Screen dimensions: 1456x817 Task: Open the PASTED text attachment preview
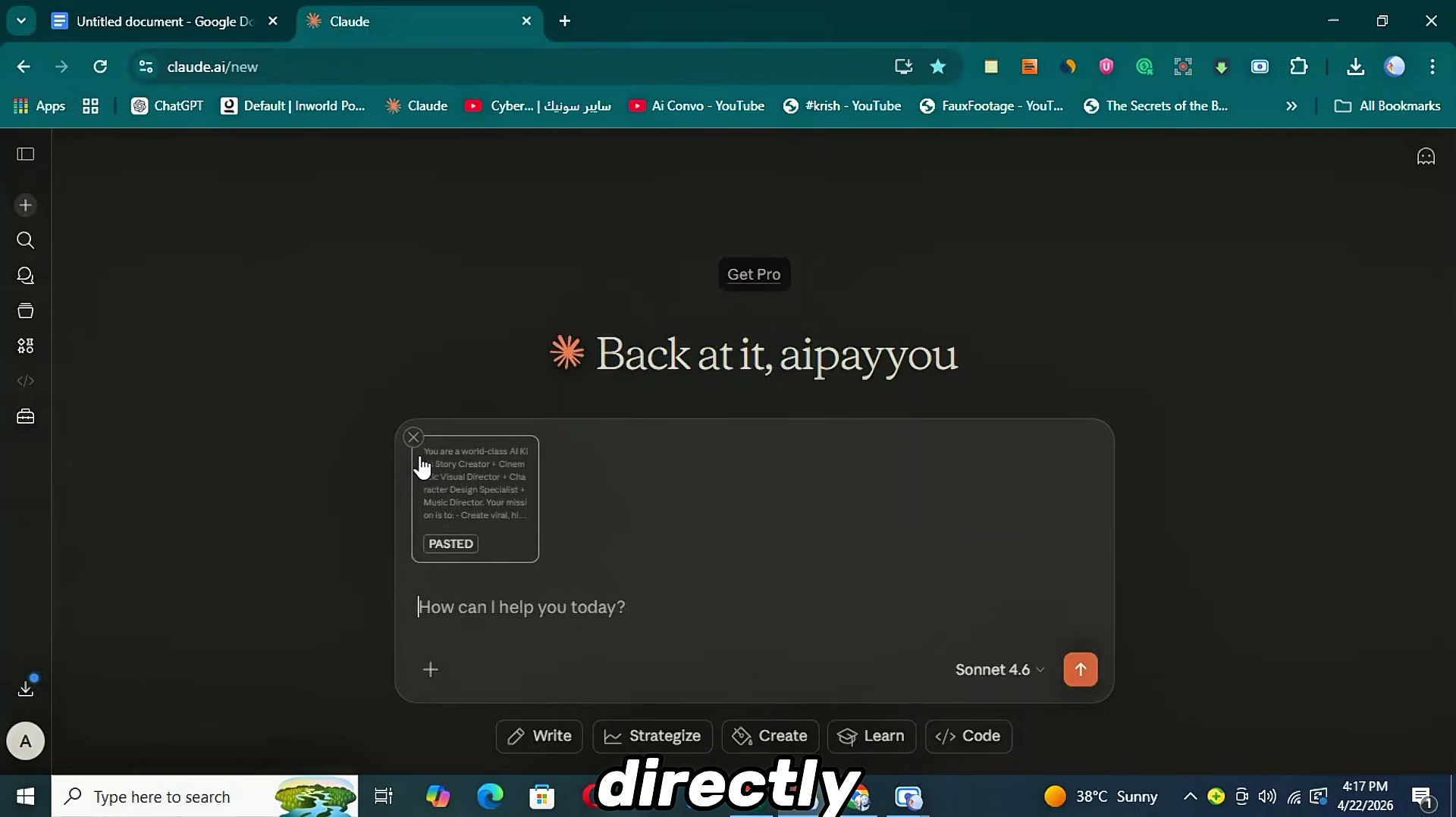coord(475,499)
